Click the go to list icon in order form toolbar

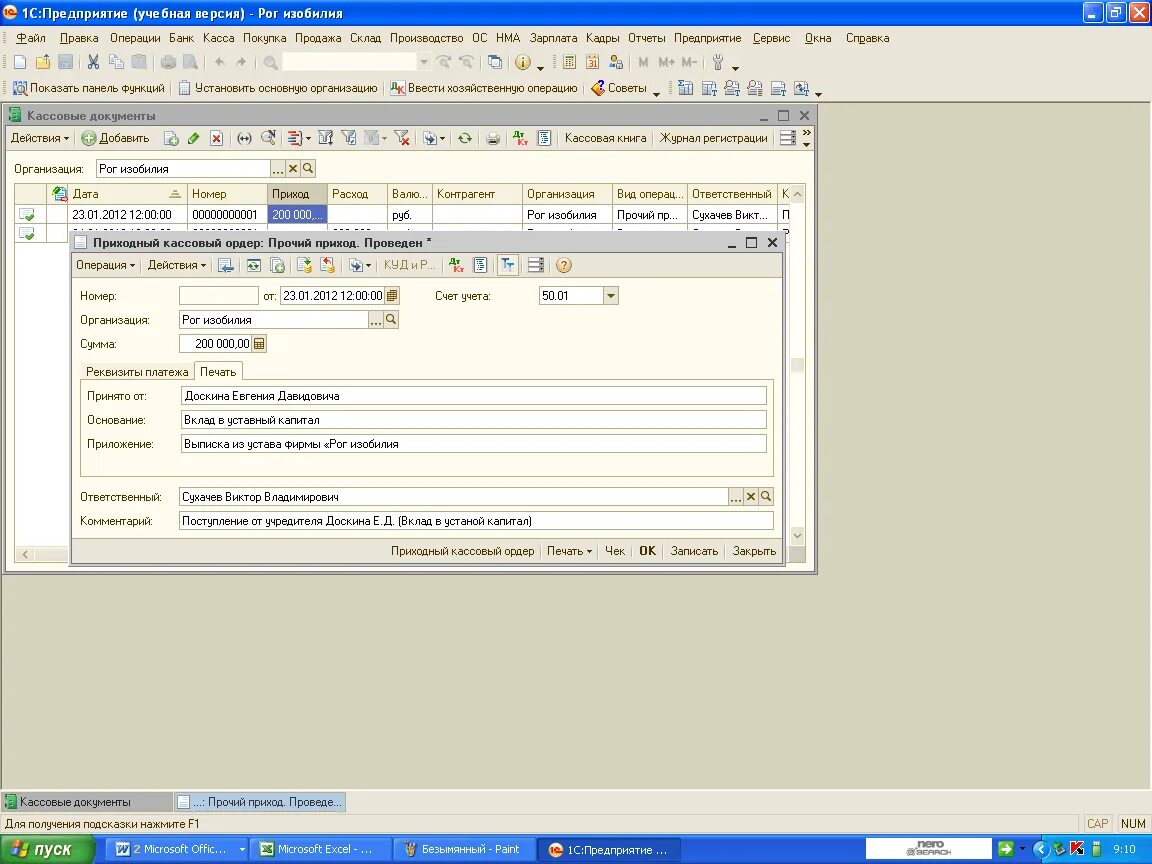click(x=226, y=265)
